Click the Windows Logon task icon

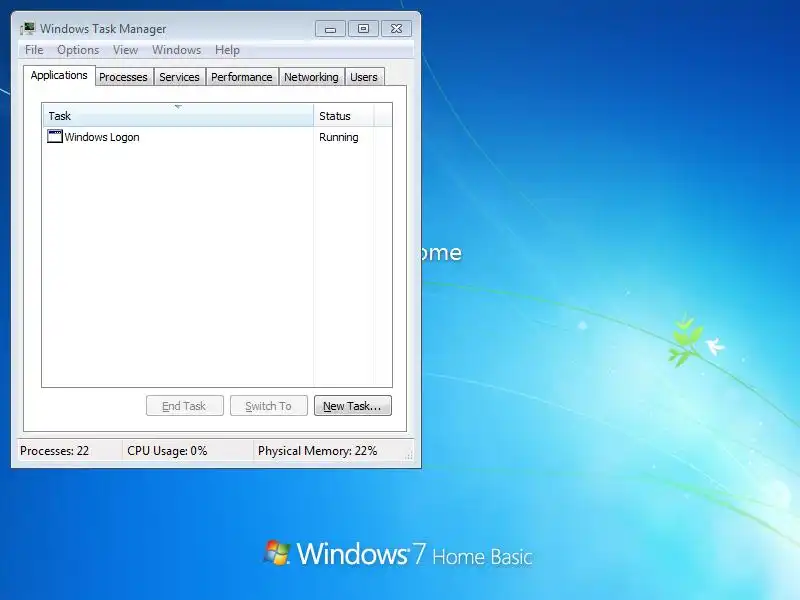tap(55, 136)
